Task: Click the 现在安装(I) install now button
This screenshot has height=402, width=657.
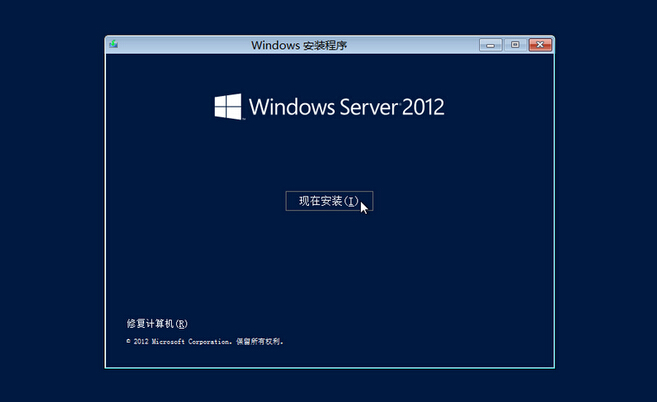Action: tap(329, 201)
